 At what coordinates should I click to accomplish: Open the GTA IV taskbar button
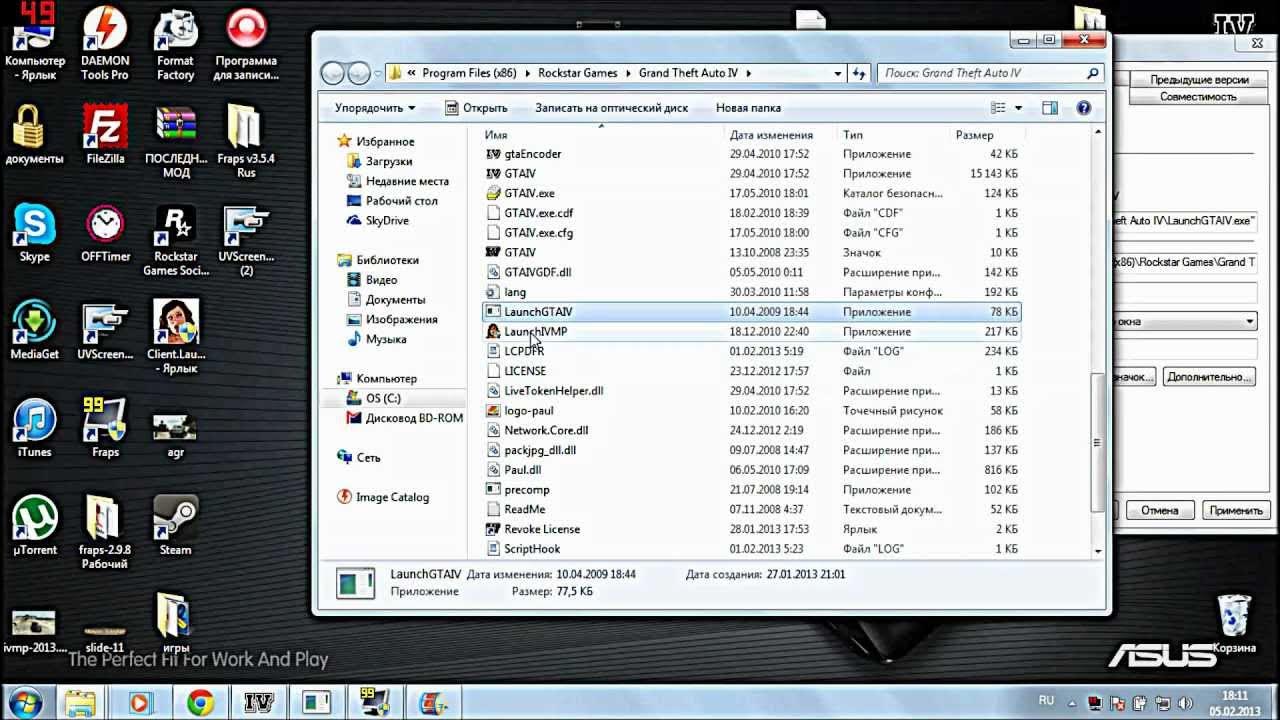(259, 703)
